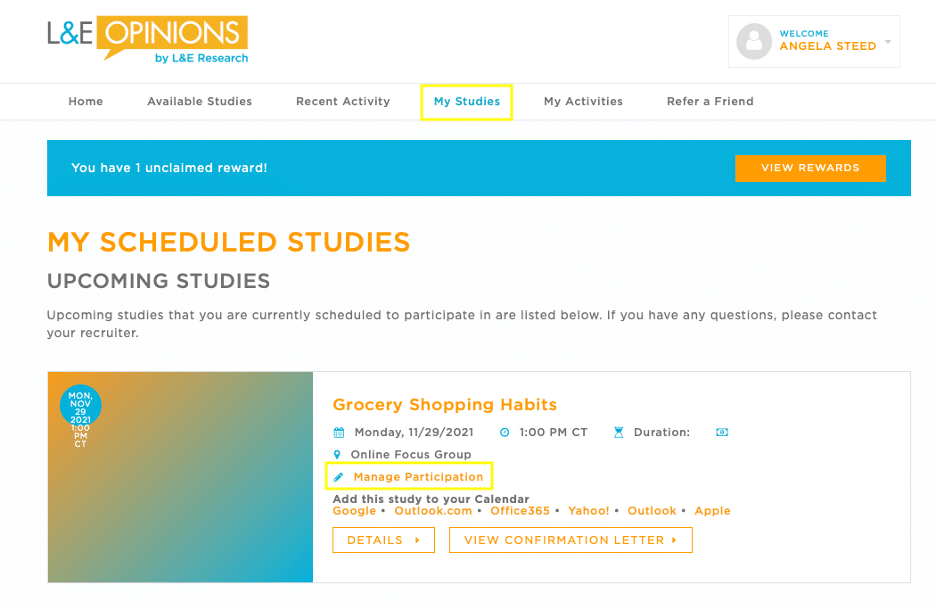This screenshot has height=602, width=936.
Task: Go to Available Studies tab
Action: point(200,102)
